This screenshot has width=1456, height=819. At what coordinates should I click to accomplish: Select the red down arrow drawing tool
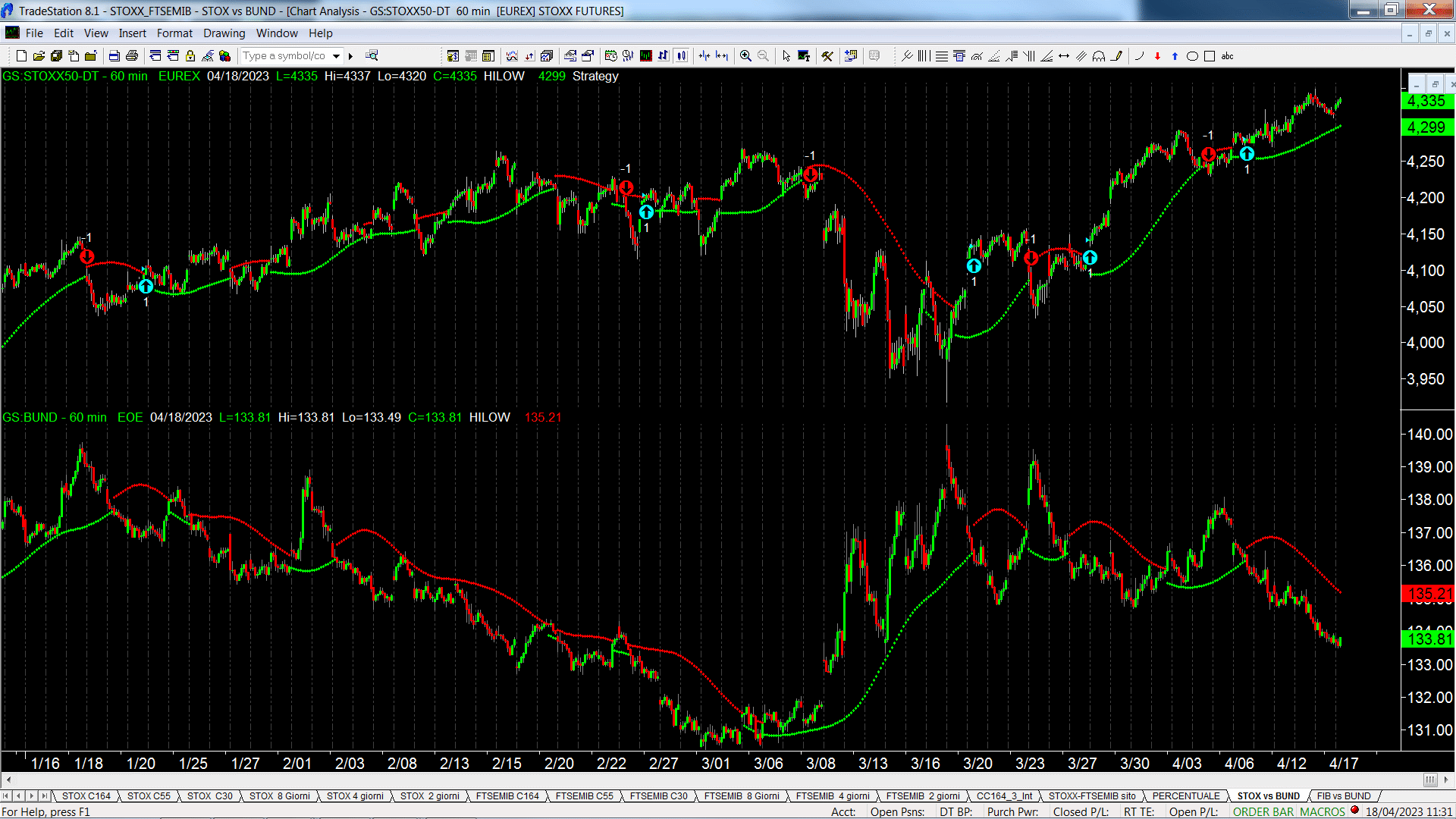coord(1157,56)
